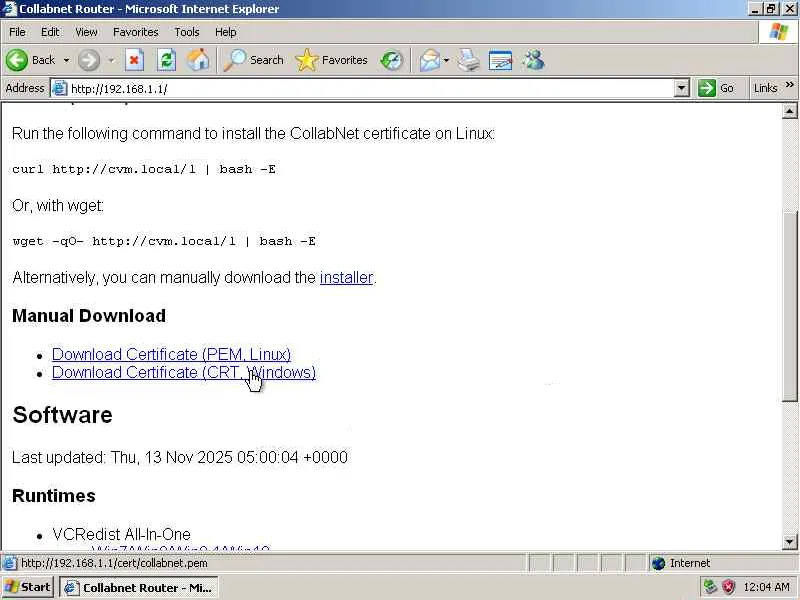Viewport: 800px width, 600px height.
Task: Stop page loading with red X icon
Action: 134,60
